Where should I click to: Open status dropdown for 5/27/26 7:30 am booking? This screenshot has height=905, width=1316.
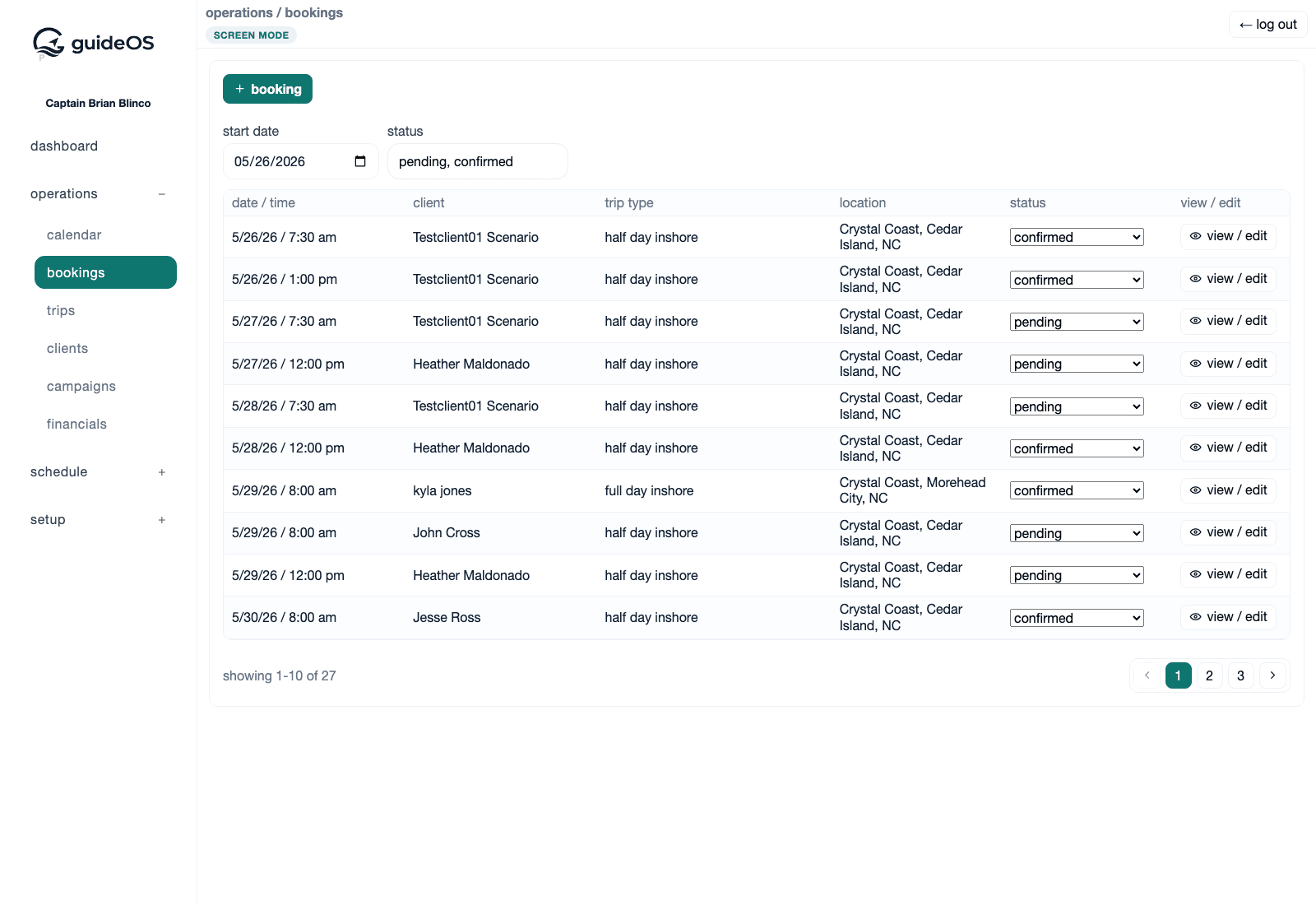point(1077,322)
